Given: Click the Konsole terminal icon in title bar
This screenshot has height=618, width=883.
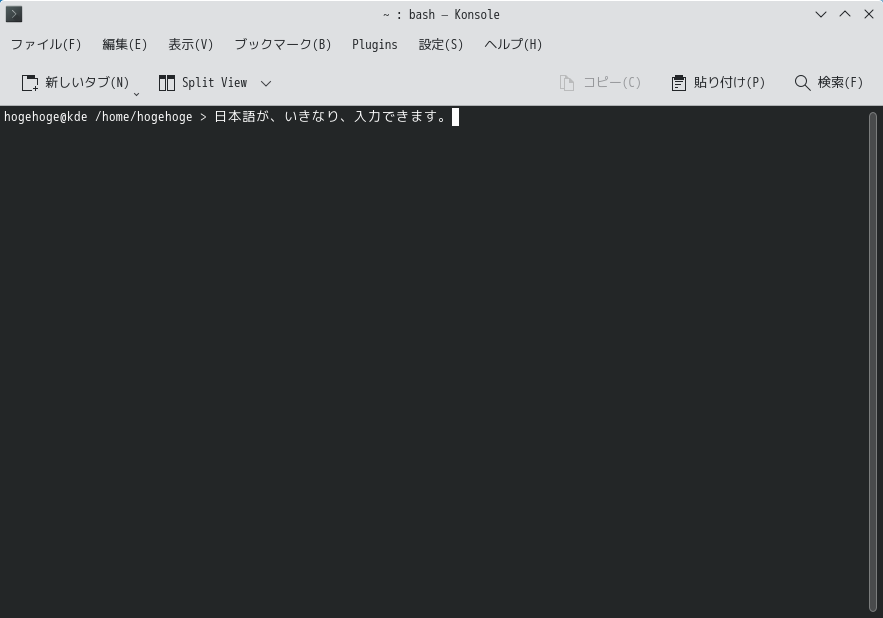Looking at the screenshot, I should (14, 14).
